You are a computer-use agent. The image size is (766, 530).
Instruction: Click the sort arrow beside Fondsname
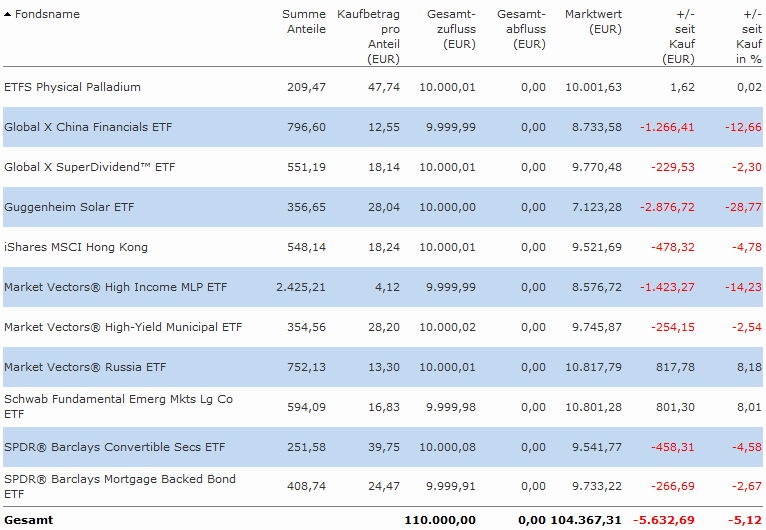8,15
